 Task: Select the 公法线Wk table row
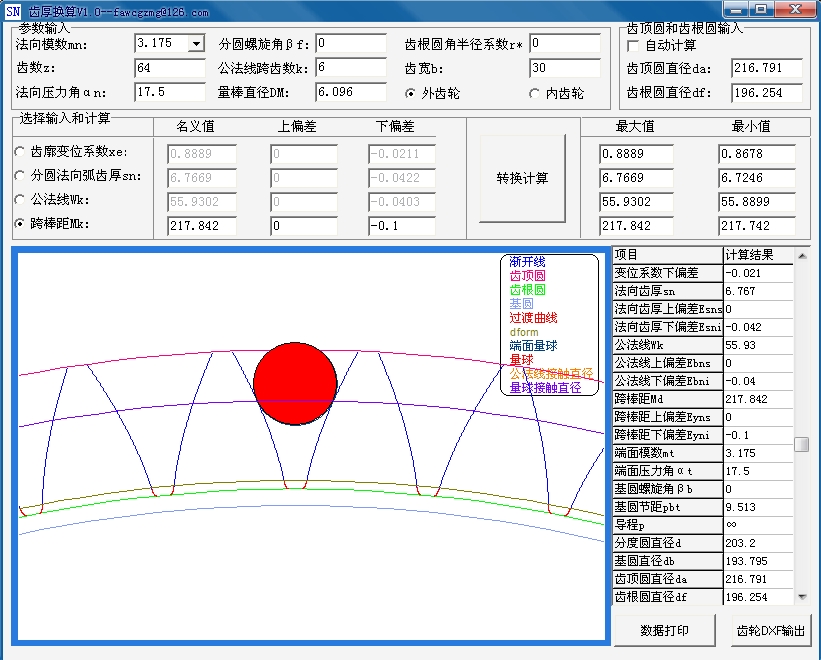tap(703, 345)
